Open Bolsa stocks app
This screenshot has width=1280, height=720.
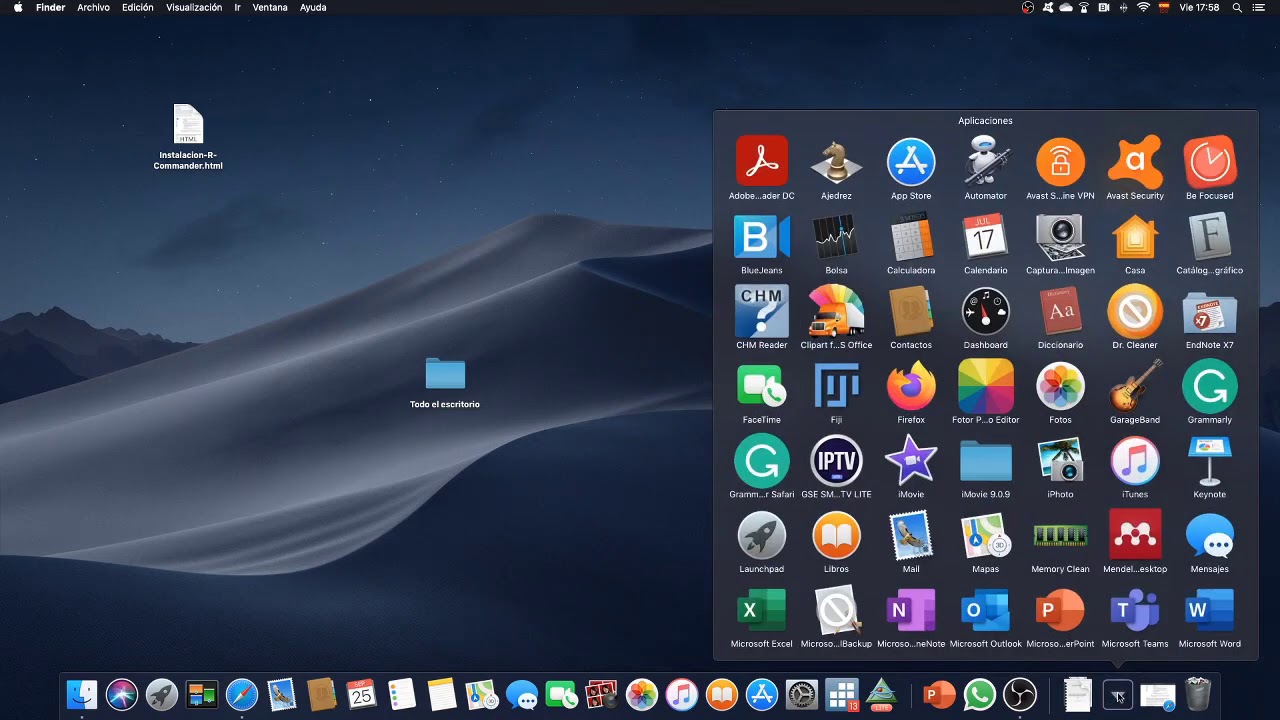836,236
